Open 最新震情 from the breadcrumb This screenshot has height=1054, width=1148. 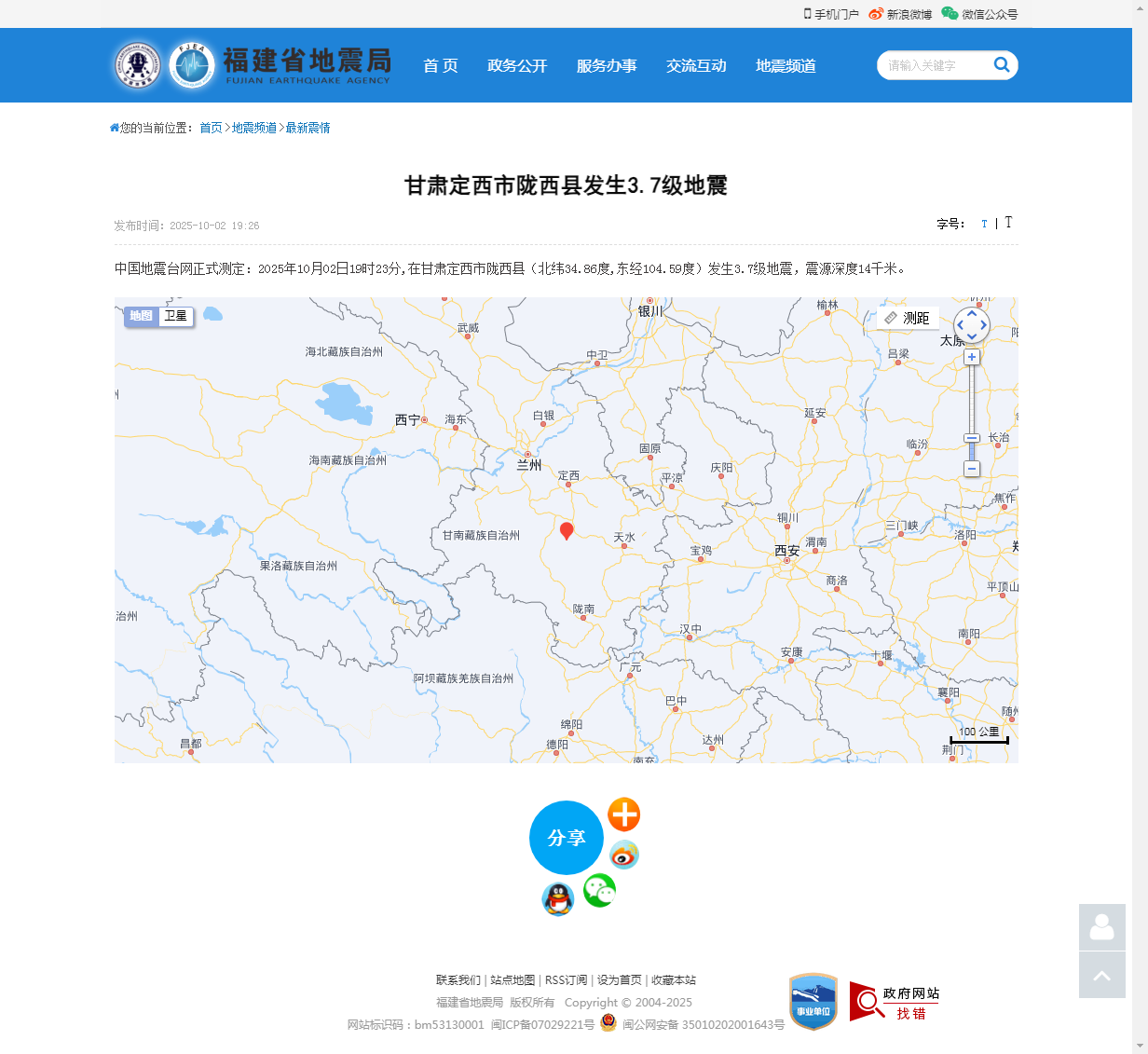[x=308, y=127]
